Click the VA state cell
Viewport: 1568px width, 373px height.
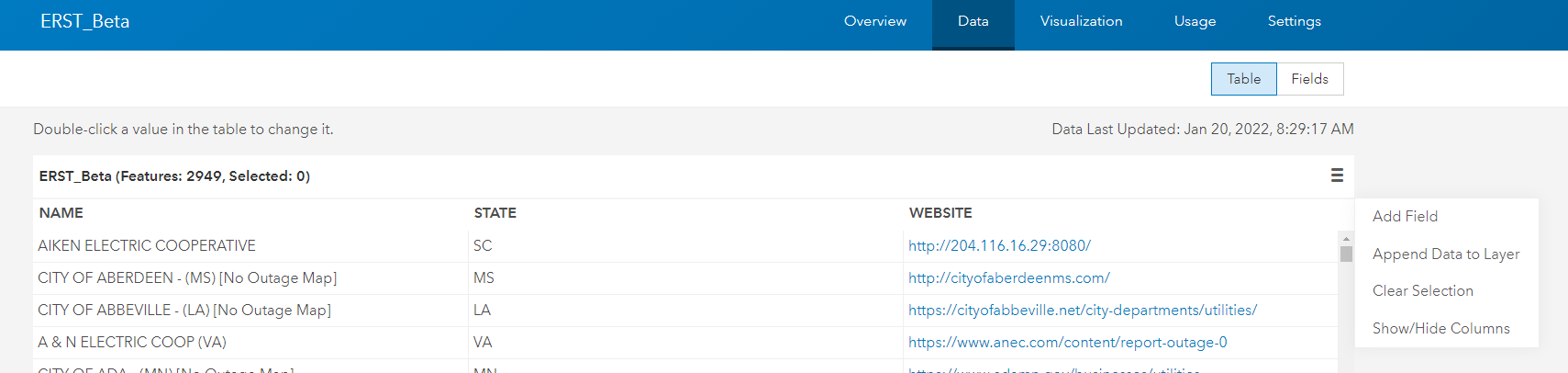(685, 342)
